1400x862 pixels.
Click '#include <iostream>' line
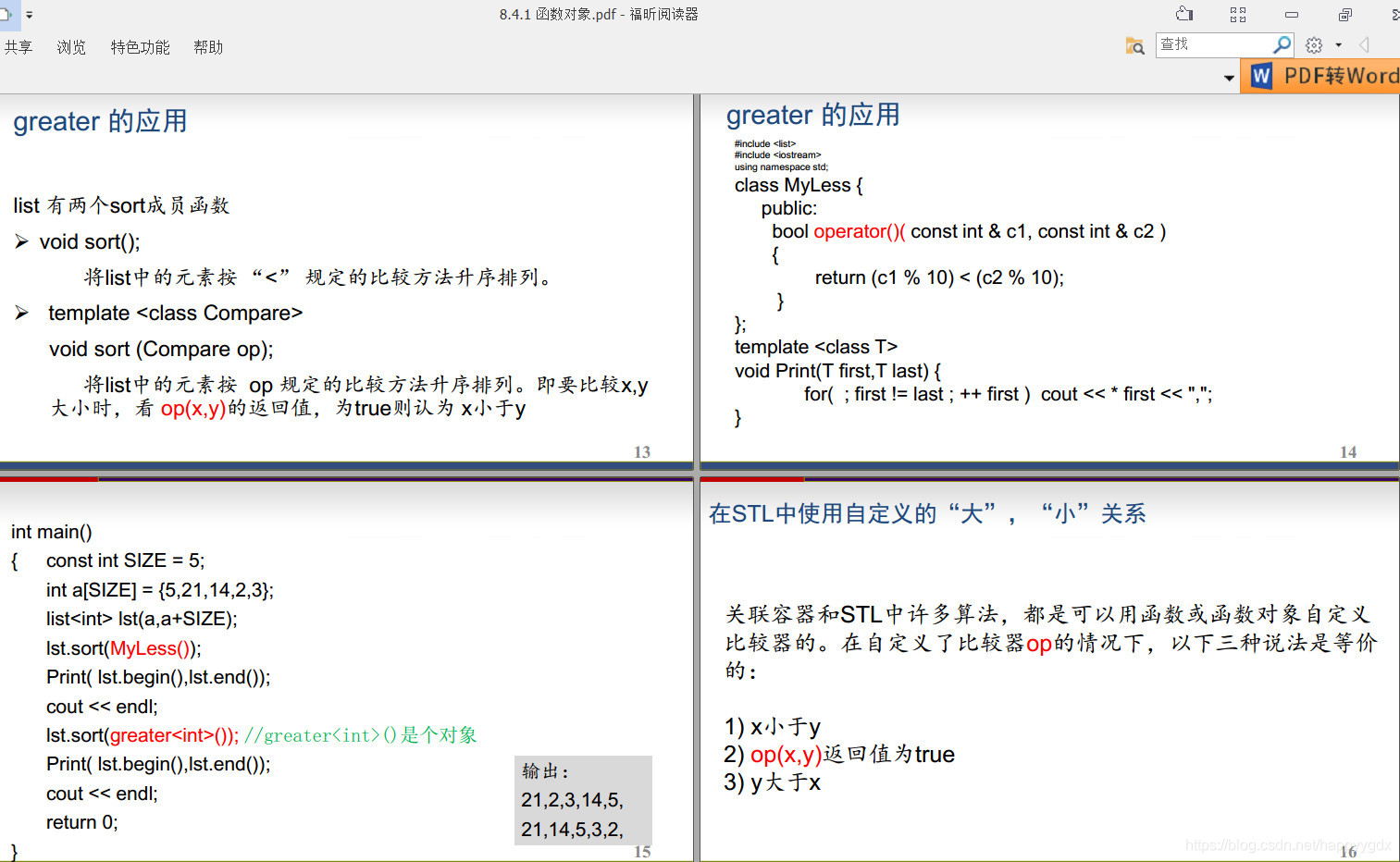(777, 155)
